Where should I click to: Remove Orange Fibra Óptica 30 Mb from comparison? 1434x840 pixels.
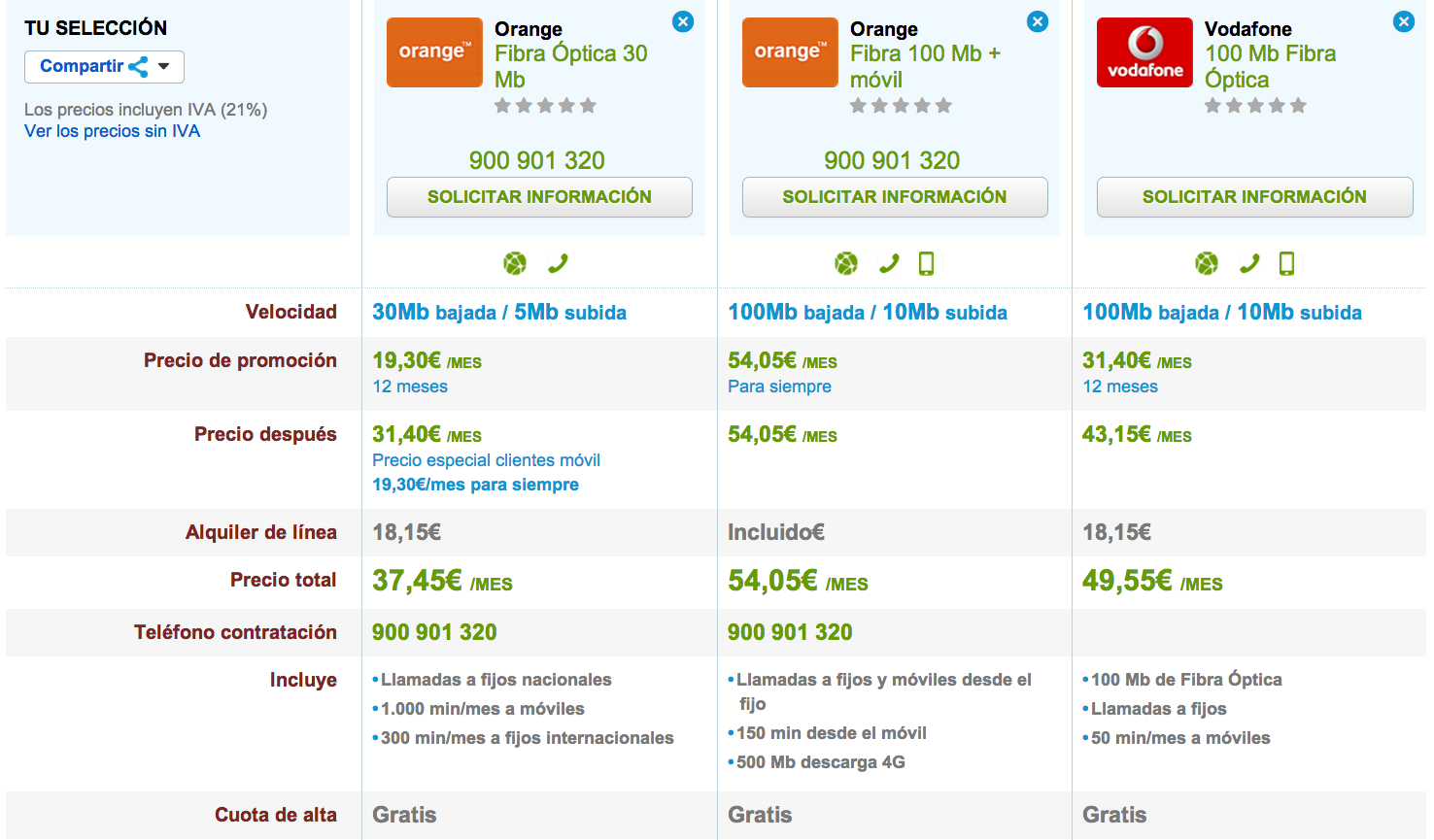[683, 21]
